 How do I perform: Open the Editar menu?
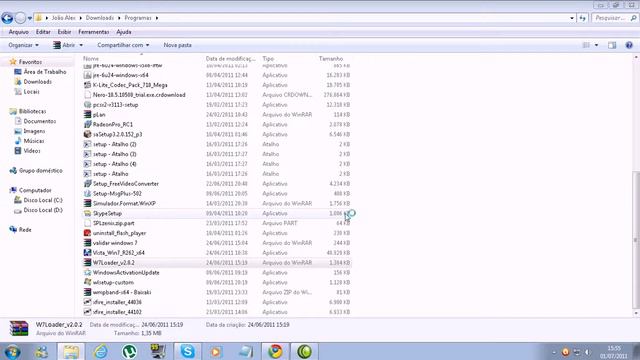coord(43,32)
